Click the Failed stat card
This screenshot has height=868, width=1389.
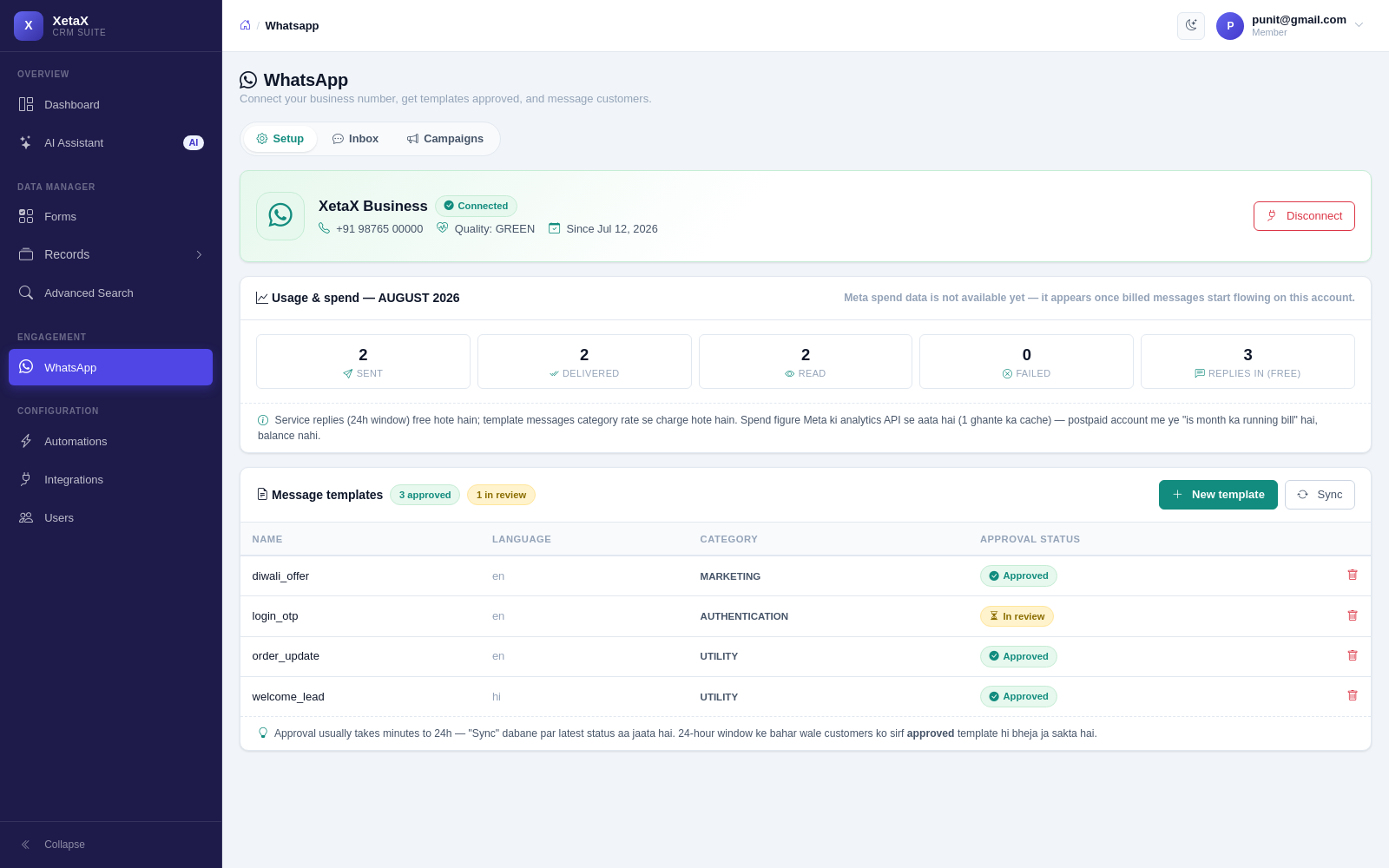(x=1026, y=362)
